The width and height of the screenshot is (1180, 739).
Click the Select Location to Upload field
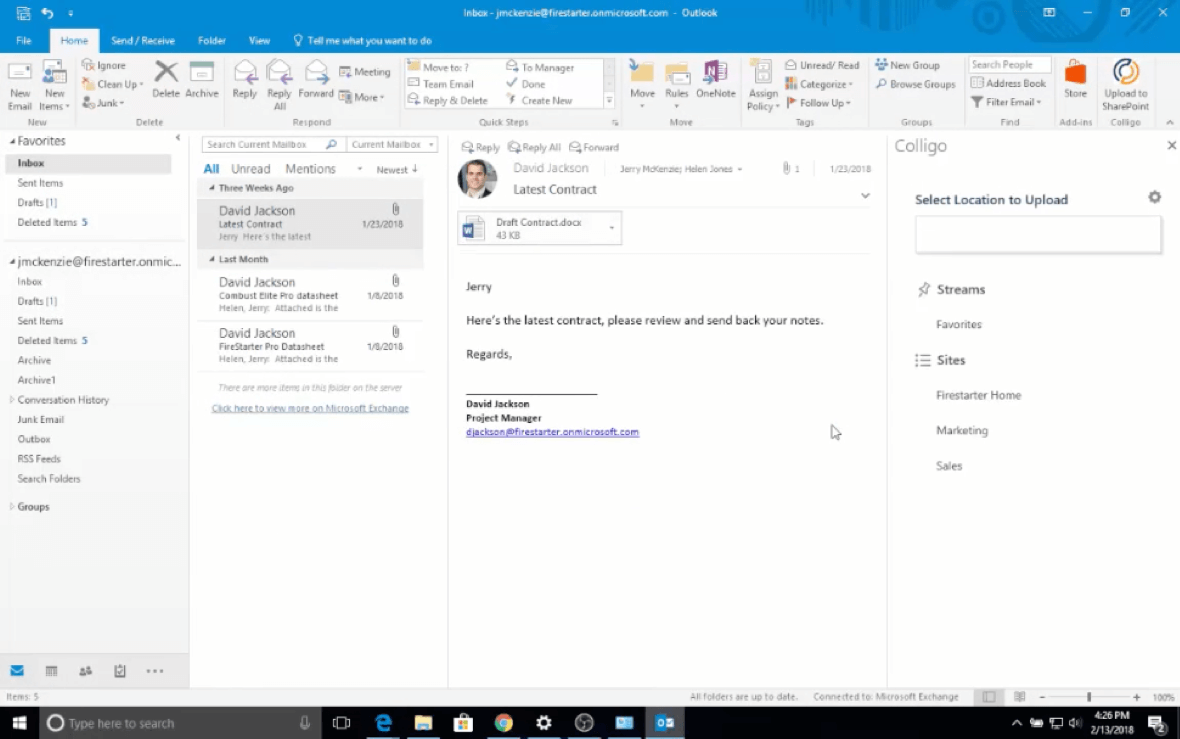pyautogui.click(x=1038, y=235)
